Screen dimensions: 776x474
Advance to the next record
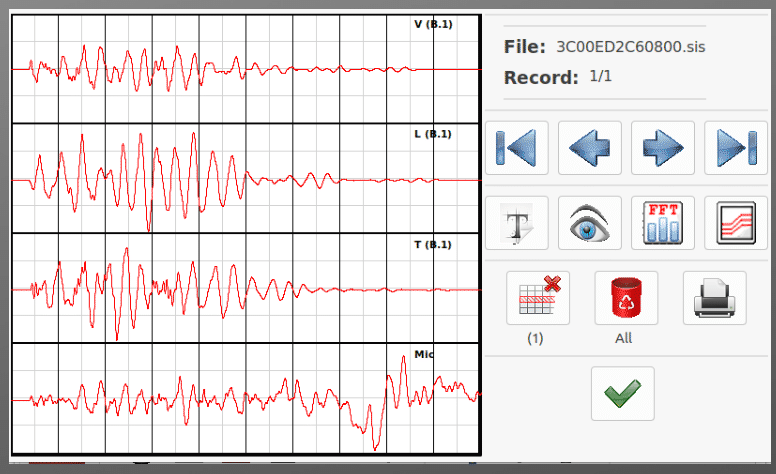(x=663, y=149)
